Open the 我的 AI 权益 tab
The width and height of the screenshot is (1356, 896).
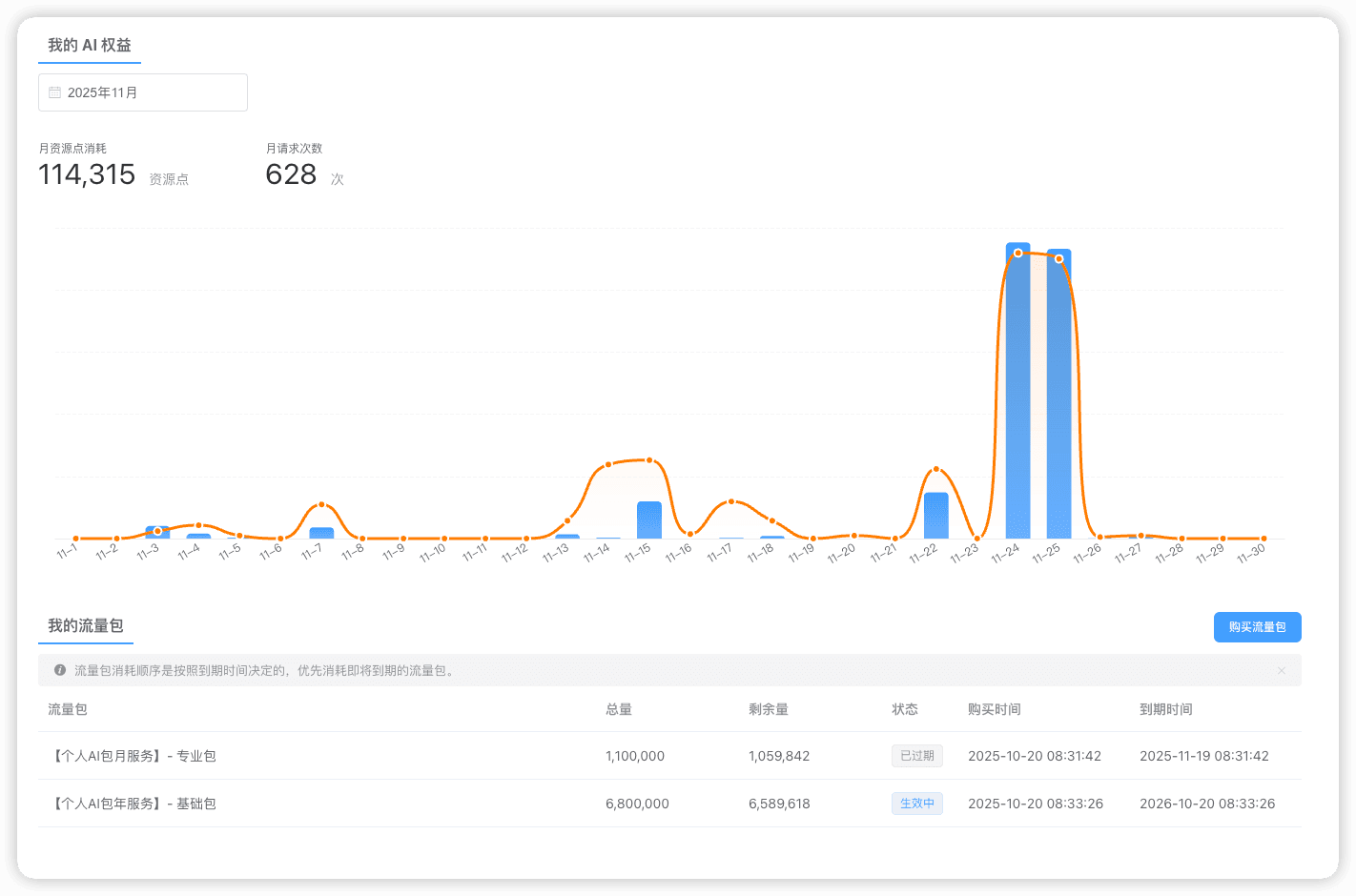90,46
